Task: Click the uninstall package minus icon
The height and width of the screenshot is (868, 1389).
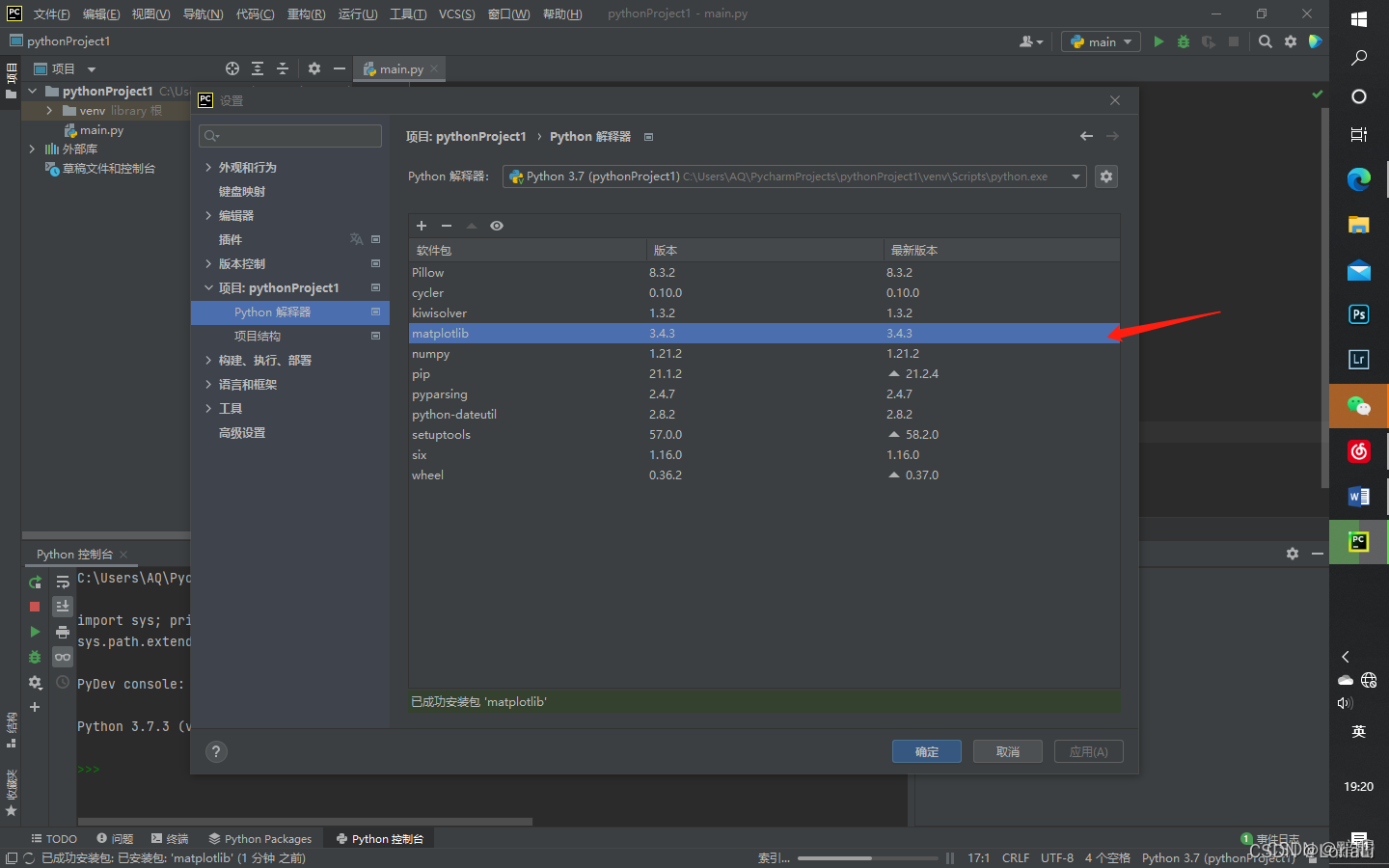Action: (447, 226)
